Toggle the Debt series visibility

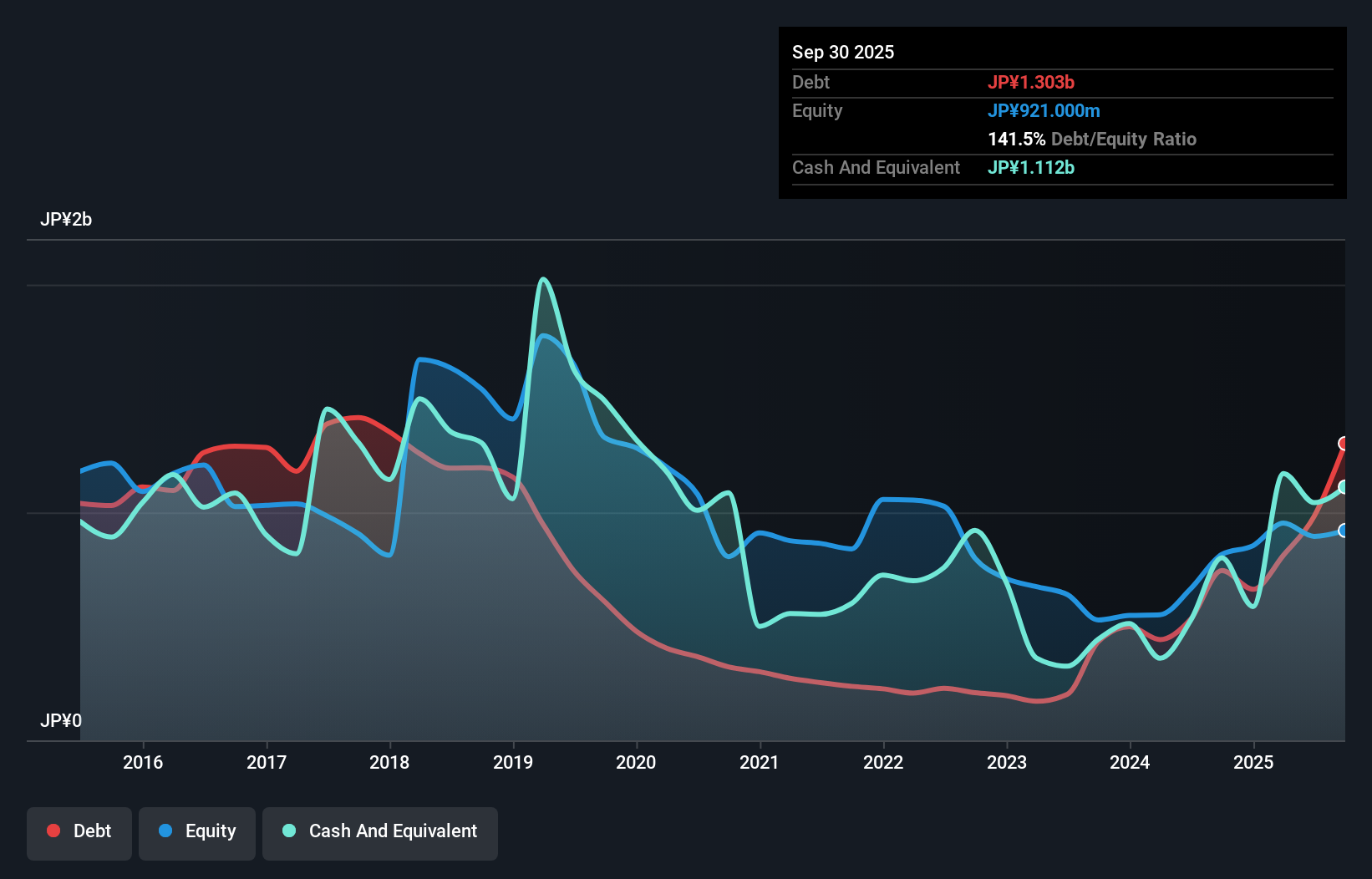click(79, 831)
